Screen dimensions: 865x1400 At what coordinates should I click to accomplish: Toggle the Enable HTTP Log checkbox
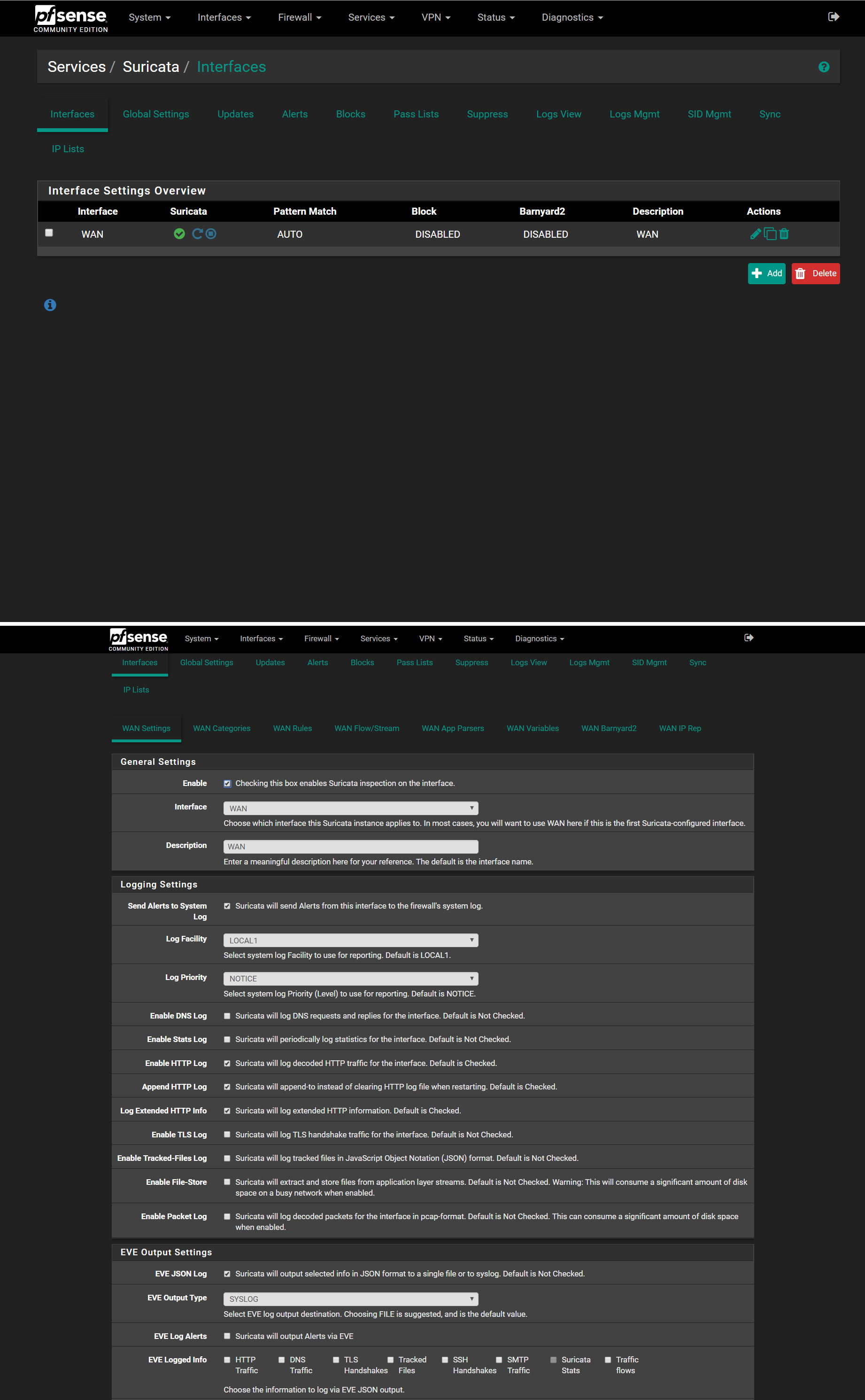click(227, 1064)
